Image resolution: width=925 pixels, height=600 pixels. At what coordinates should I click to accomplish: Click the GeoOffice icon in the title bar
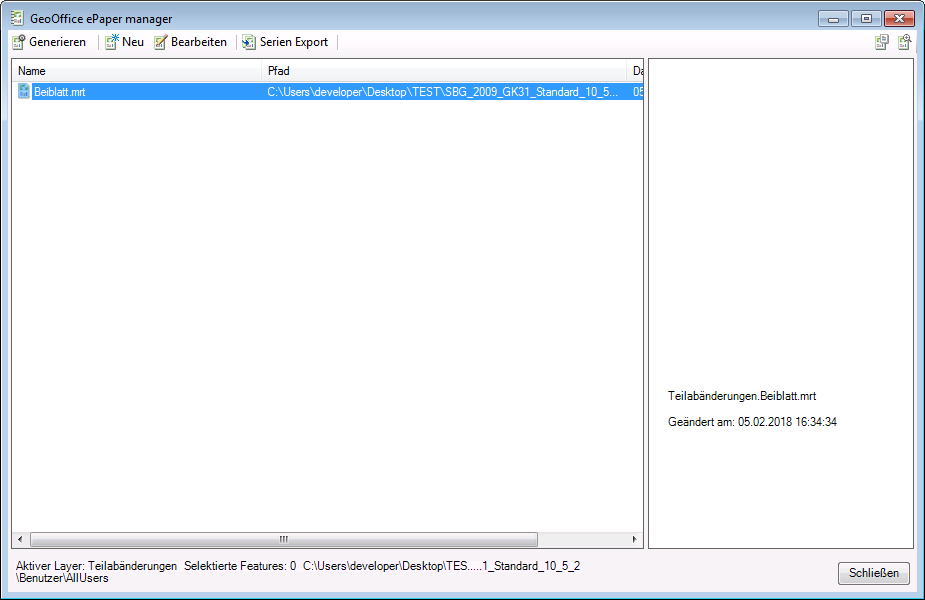(15, 17)
